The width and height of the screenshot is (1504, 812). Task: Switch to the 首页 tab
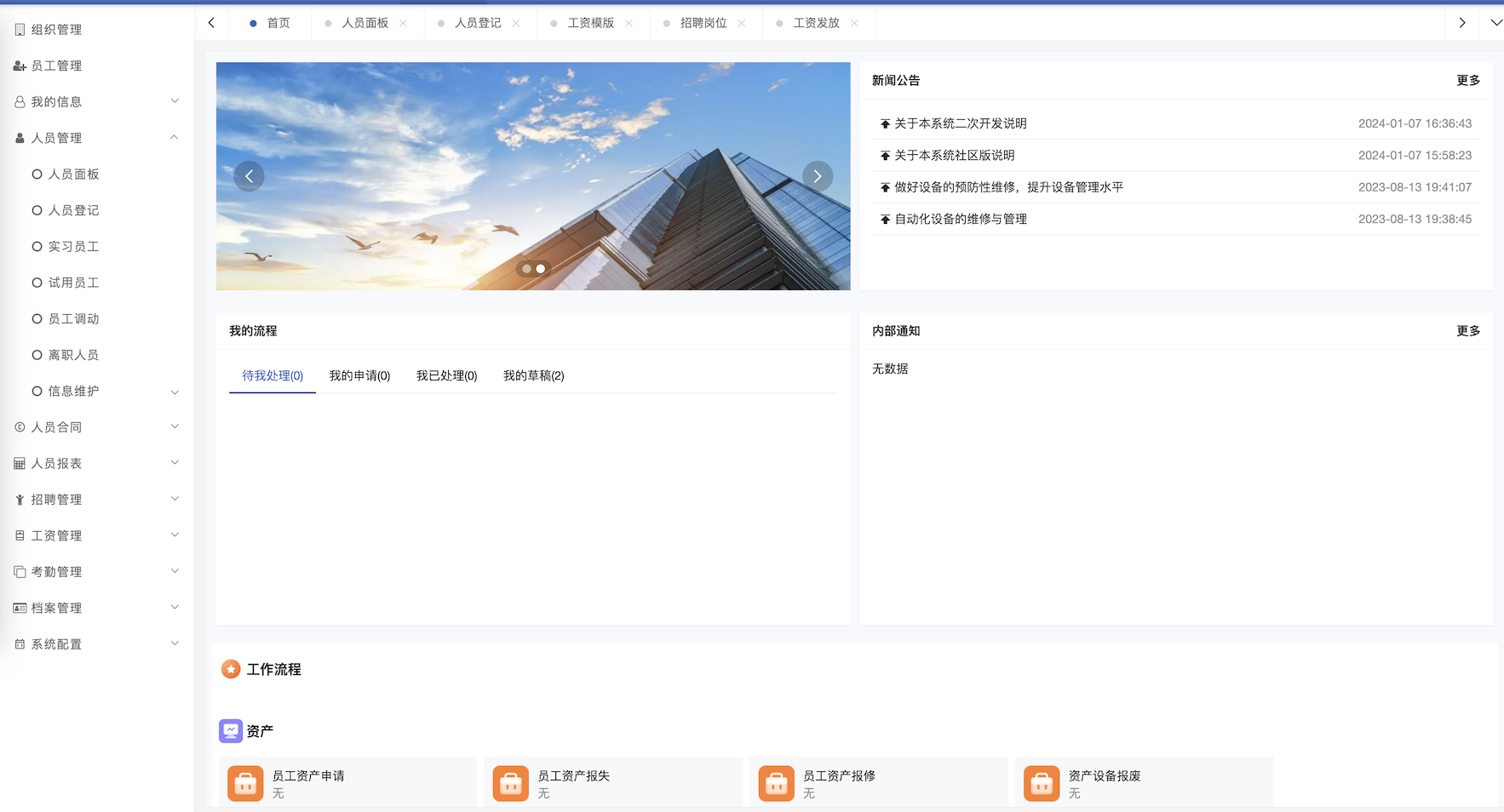[270, 23]
